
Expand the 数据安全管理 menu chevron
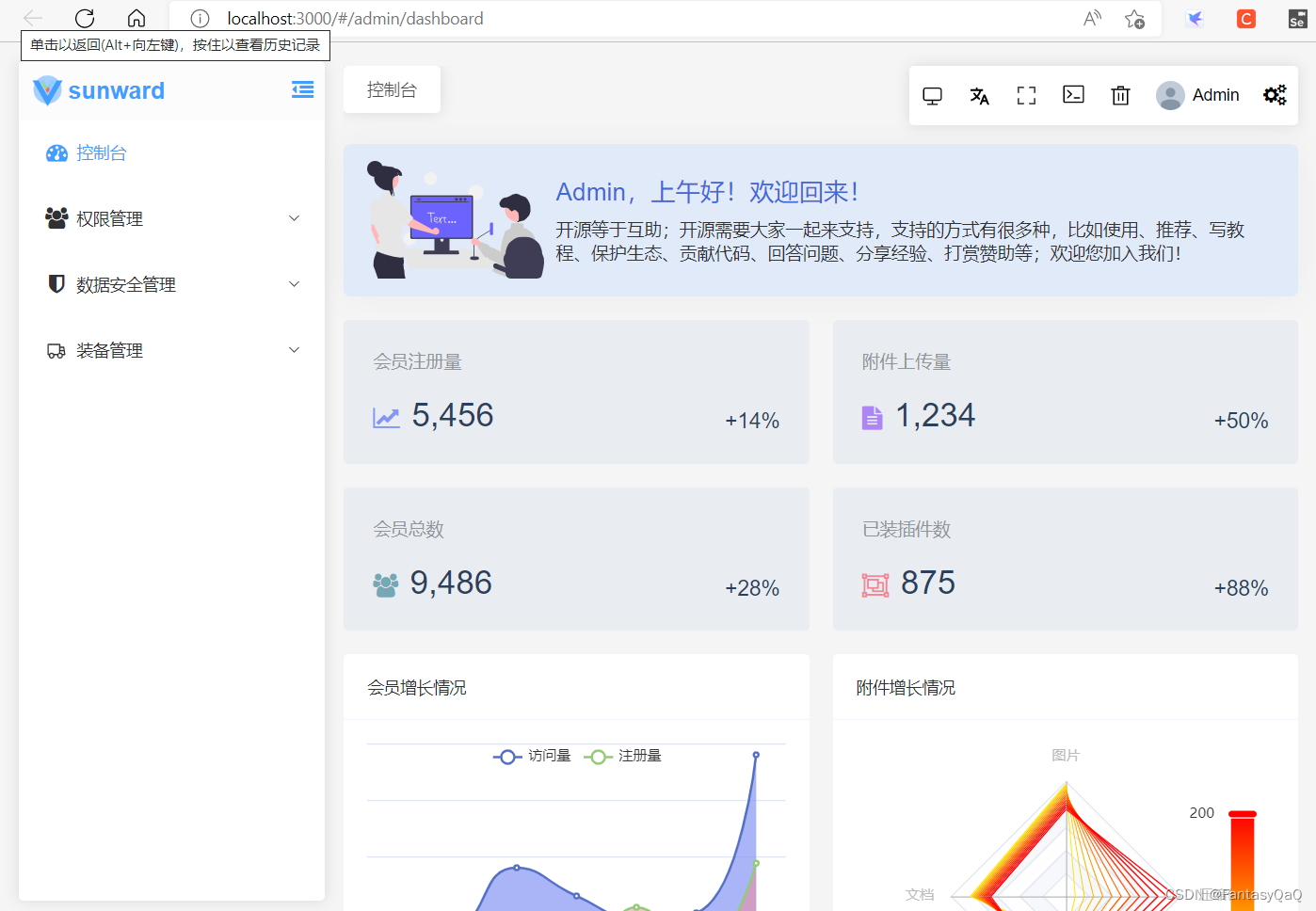[295, 284]
